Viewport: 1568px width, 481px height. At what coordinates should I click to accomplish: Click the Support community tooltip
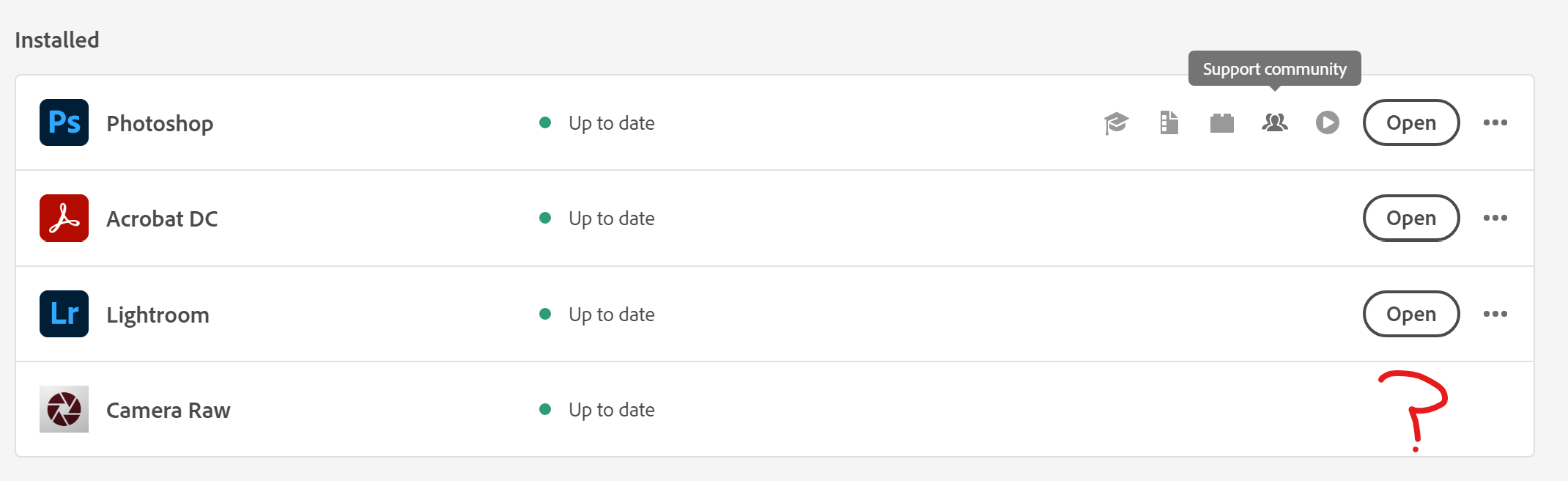click(1274, 68)
